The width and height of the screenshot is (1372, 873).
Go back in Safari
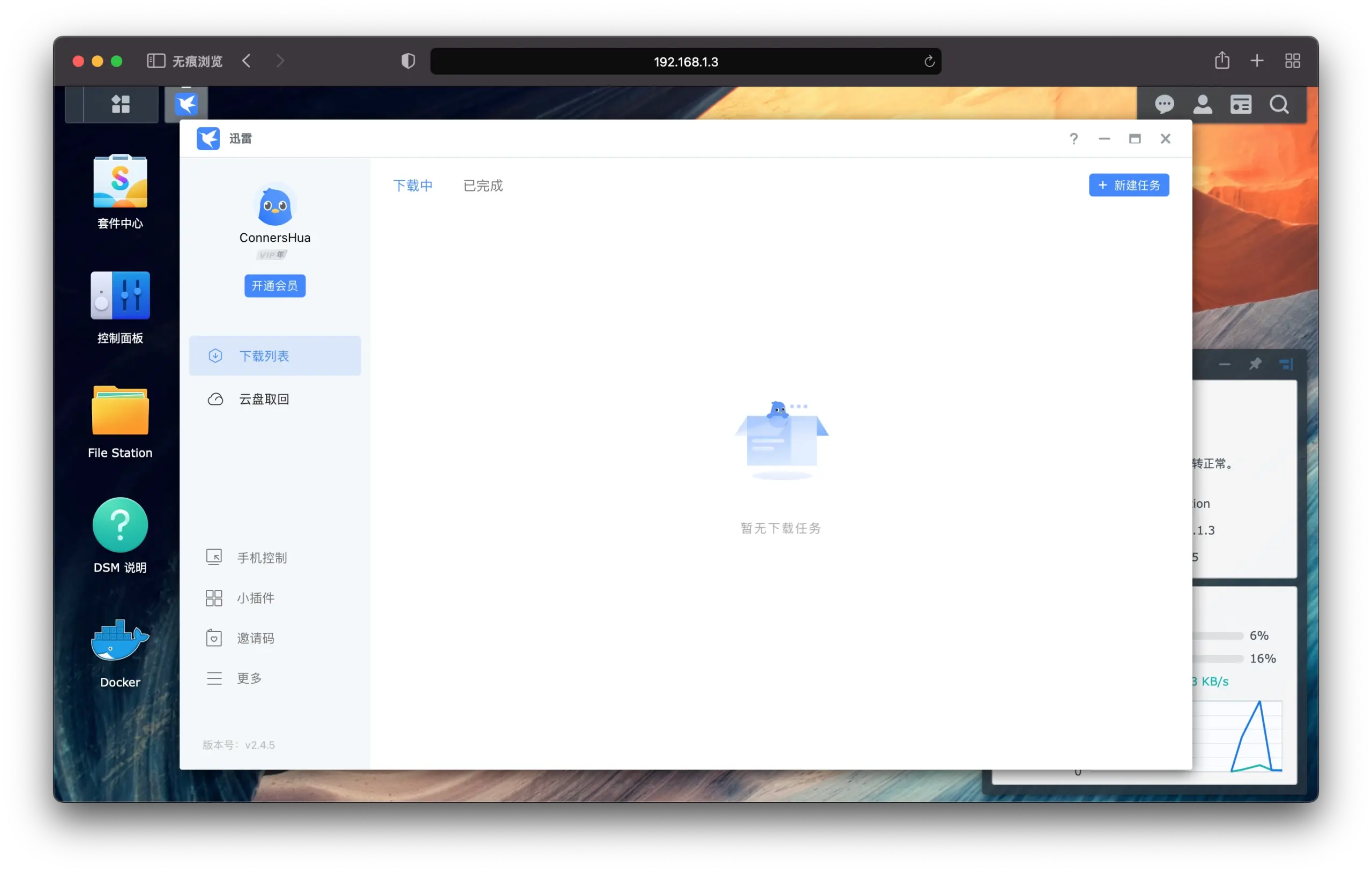point(246,61)
